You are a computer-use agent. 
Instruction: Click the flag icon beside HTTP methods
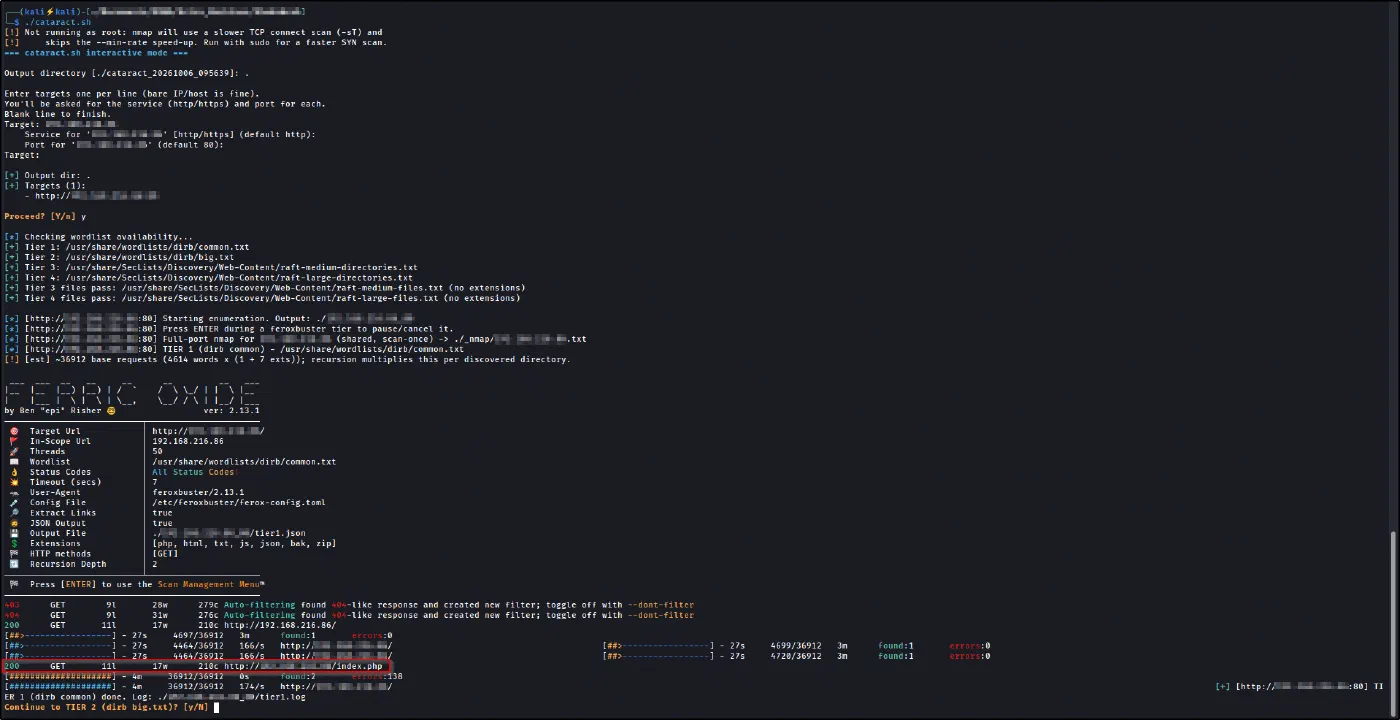[x=14, y=554]
